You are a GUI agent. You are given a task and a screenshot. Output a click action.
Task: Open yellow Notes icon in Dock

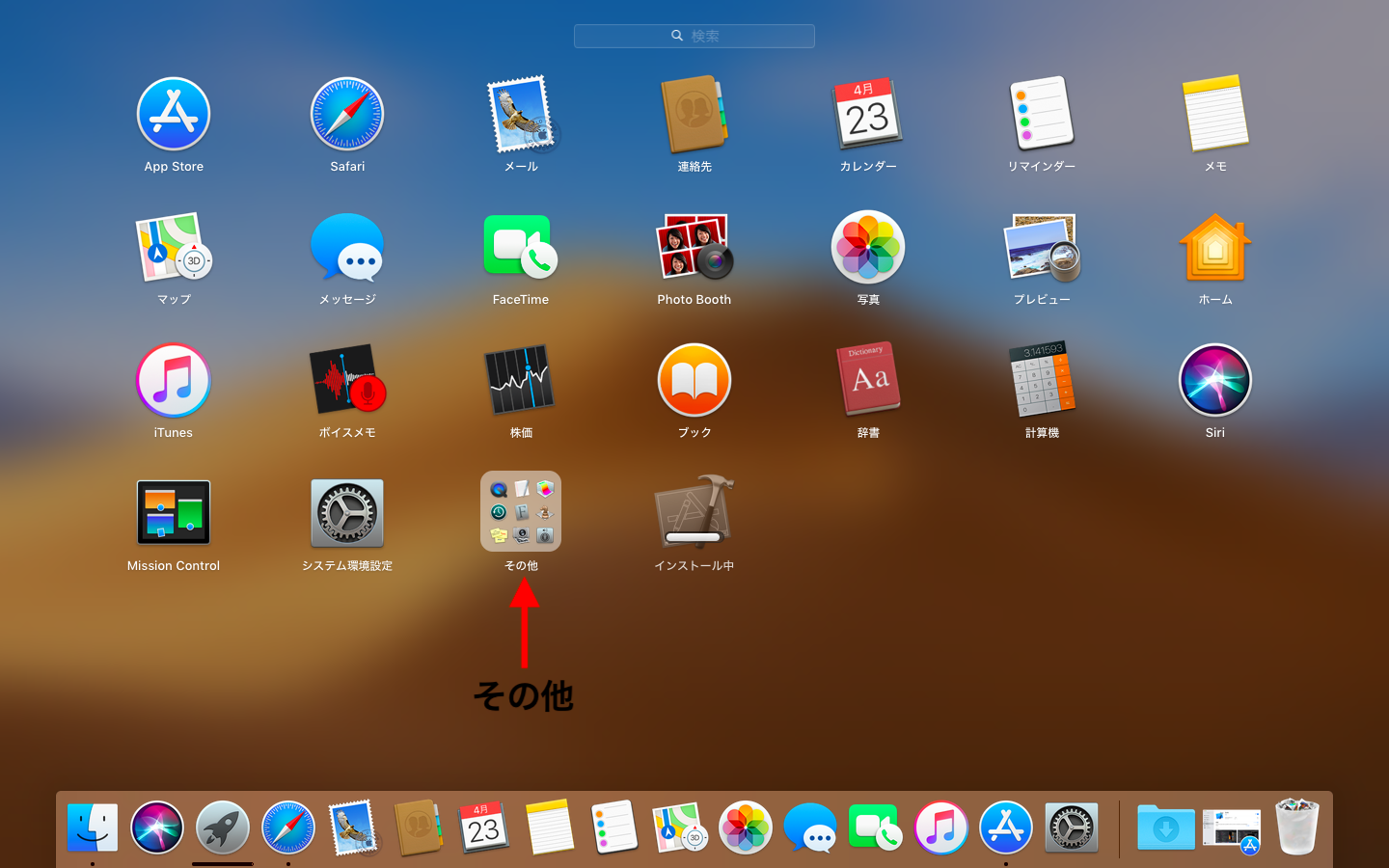coord(550,827)
